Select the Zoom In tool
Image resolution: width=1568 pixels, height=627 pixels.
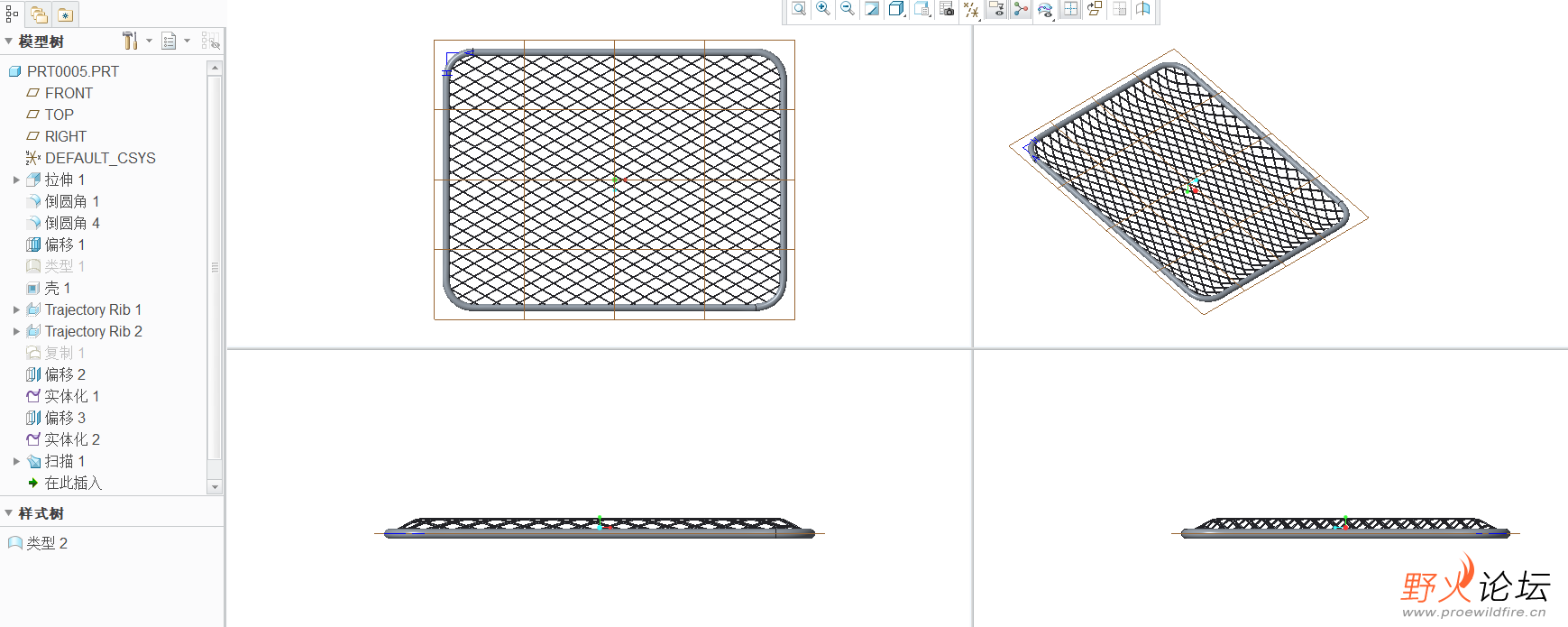(x=823, y=9)
